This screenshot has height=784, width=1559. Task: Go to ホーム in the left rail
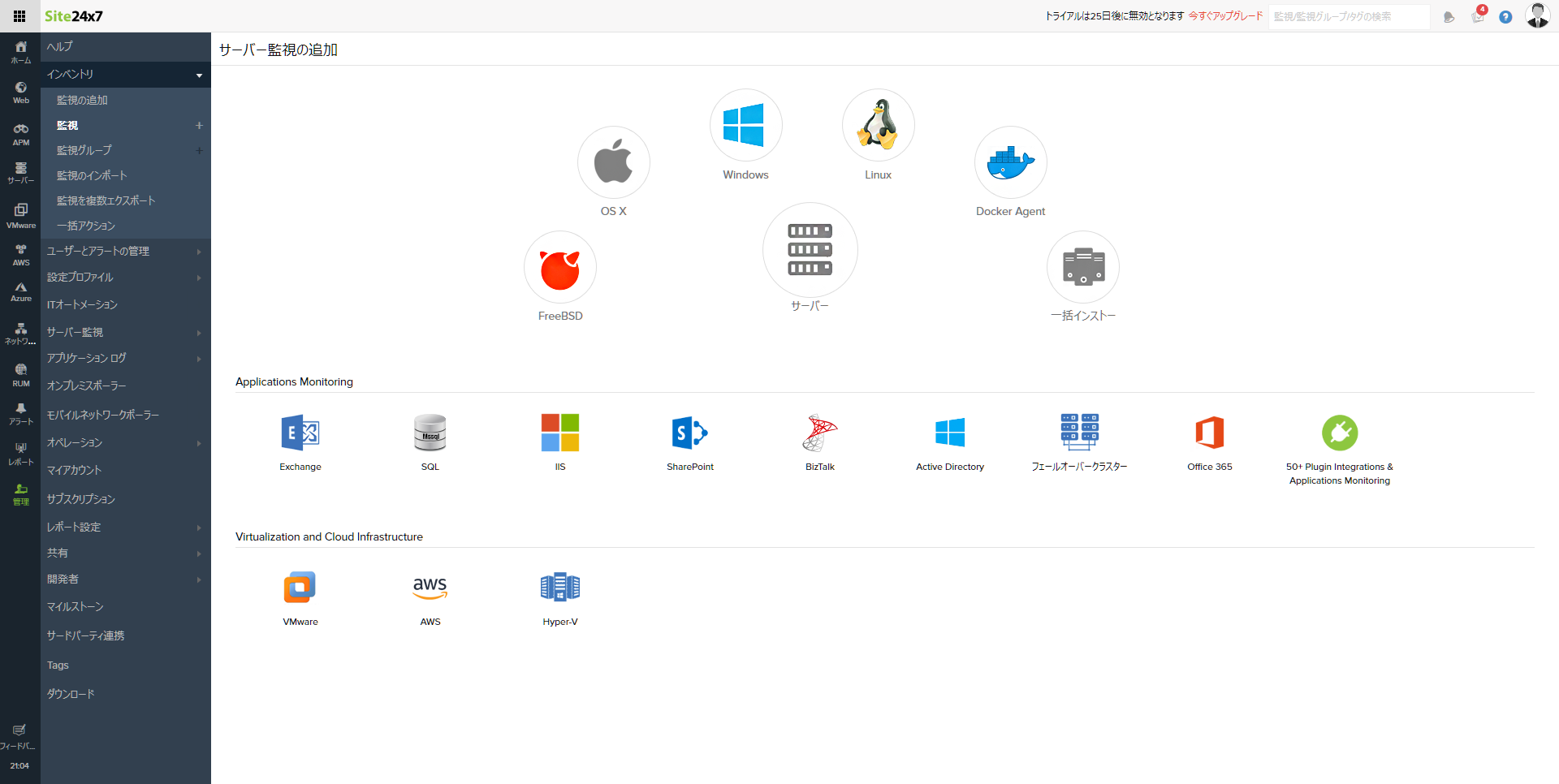pos(20,52)
